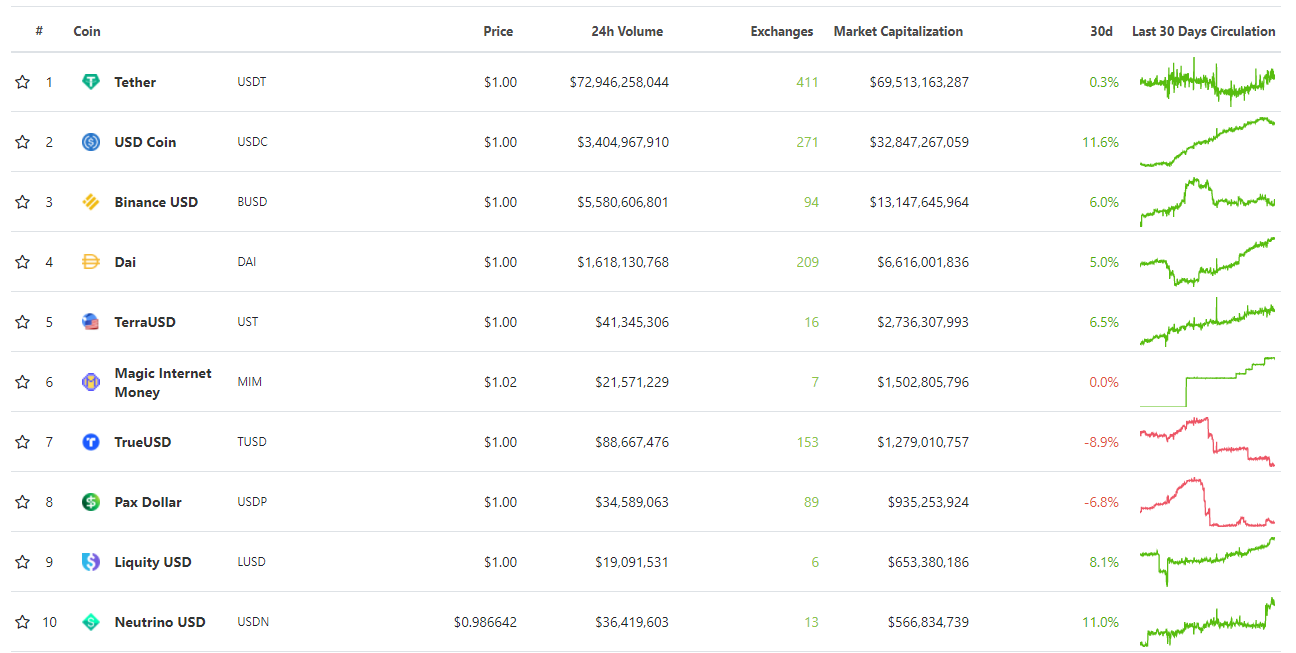Favorite Tether with its star icon
This screenshot has height=653, width=1296.
click(22, 82)
